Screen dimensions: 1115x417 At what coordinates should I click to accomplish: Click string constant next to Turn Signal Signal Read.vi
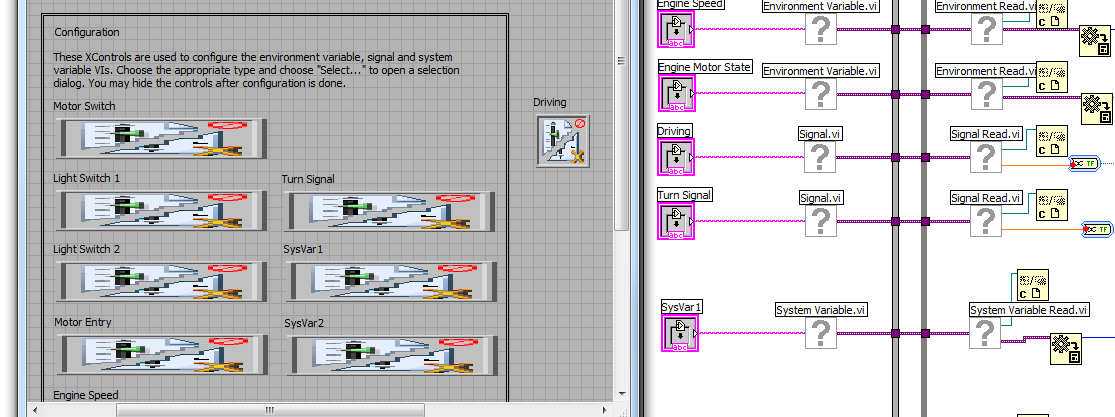coord(1051,205)
